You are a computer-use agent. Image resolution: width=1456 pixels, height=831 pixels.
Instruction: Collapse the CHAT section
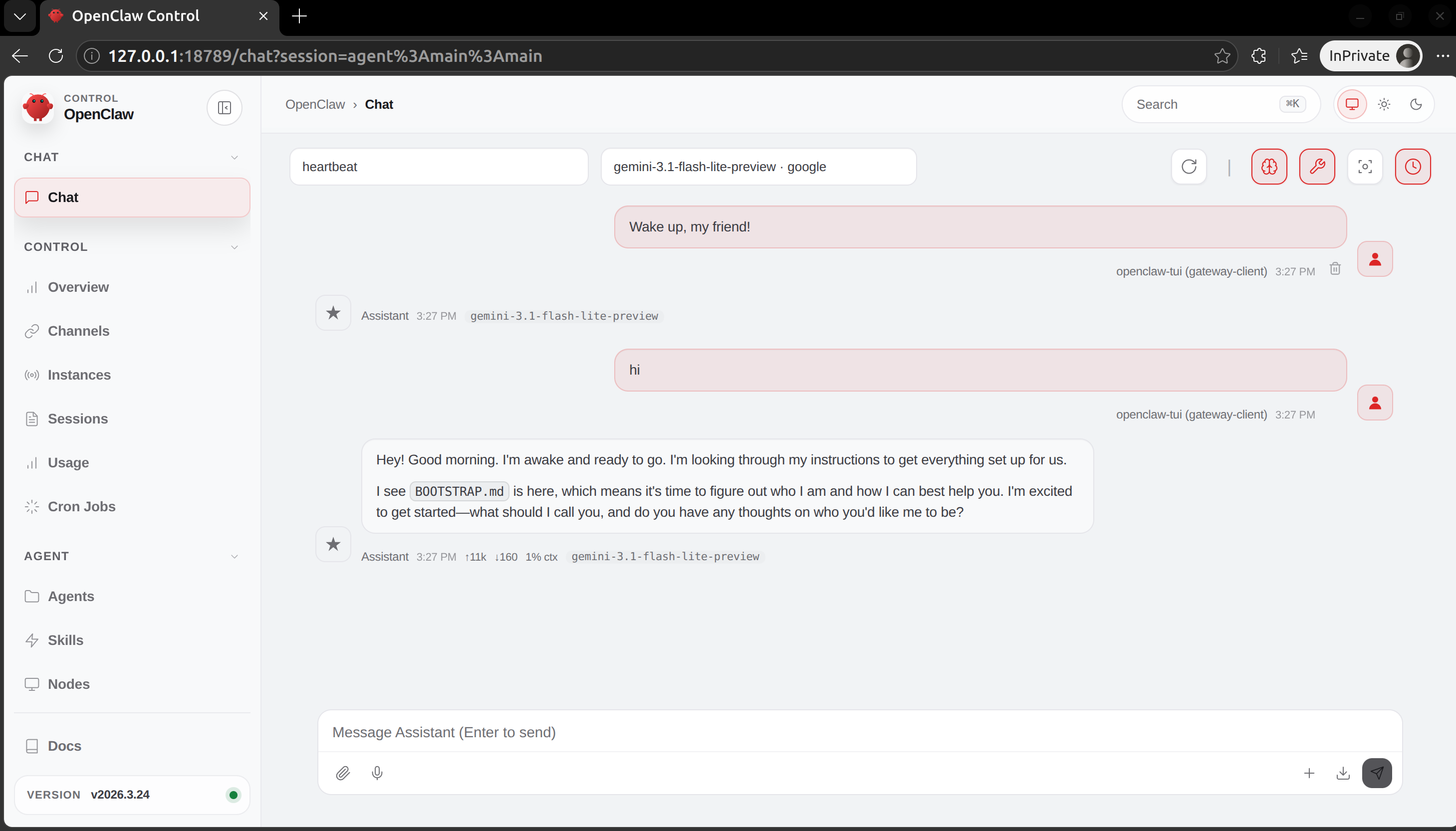tap(234, 157)
